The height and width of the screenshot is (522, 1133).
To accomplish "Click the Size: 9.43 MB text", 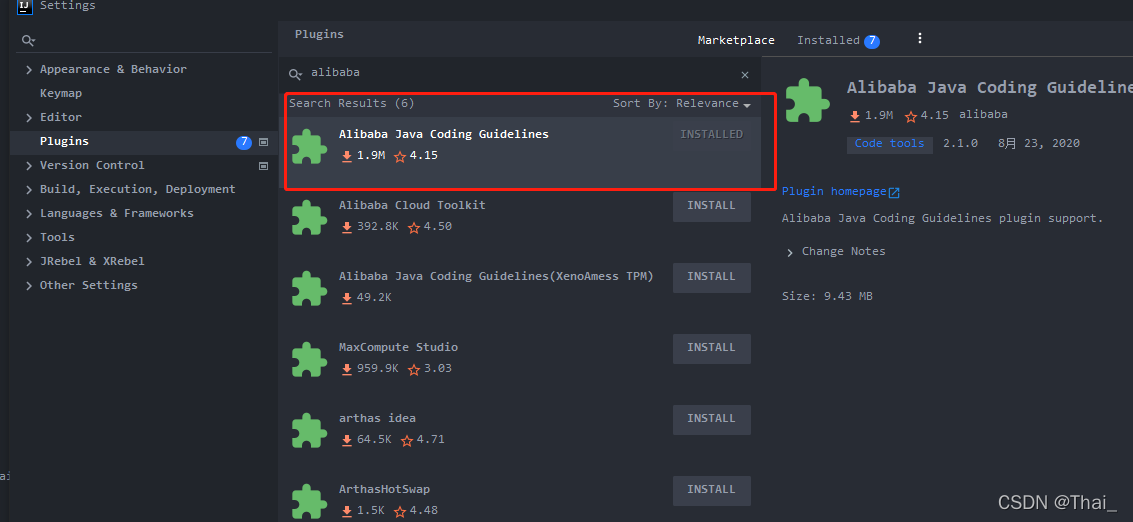I will click(827, 296).
